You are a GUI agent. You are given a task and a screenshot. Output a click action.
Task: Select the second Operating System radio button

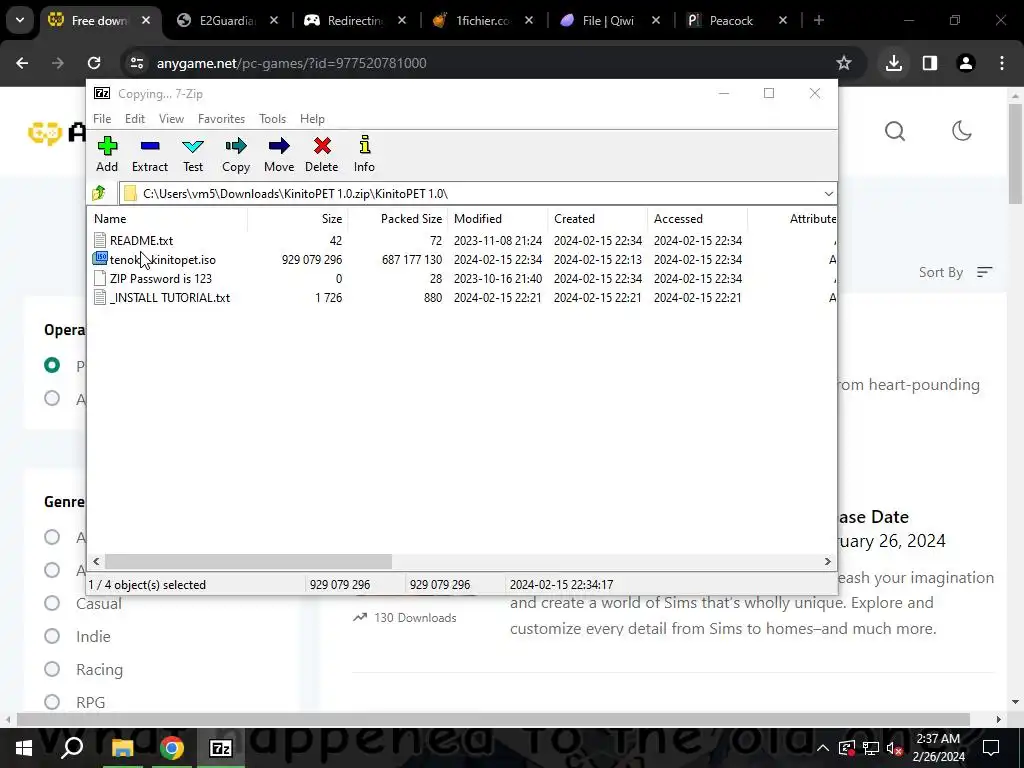click(52, 398)
